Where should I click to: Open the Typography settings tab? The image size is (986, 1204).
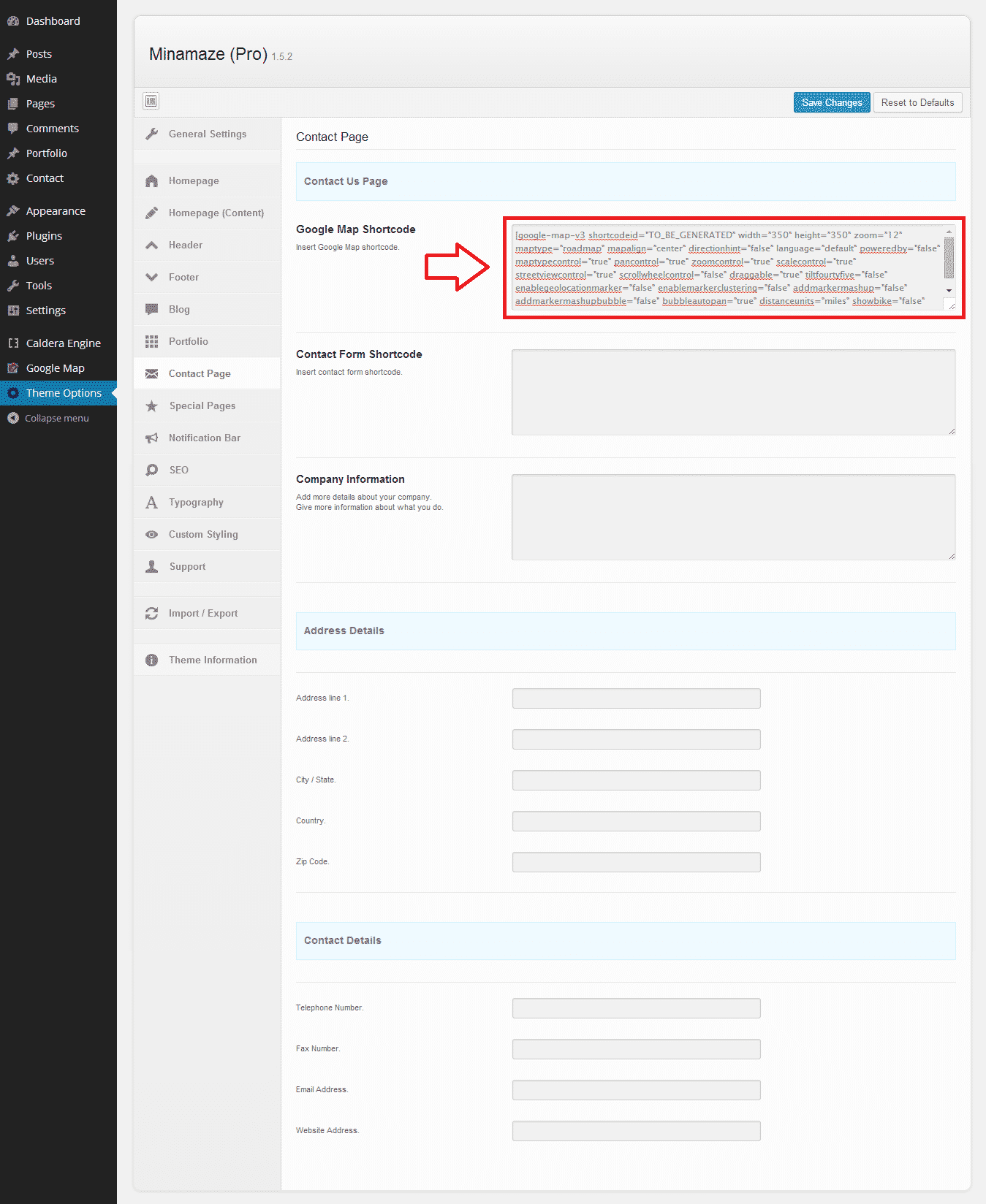point(196,503)
